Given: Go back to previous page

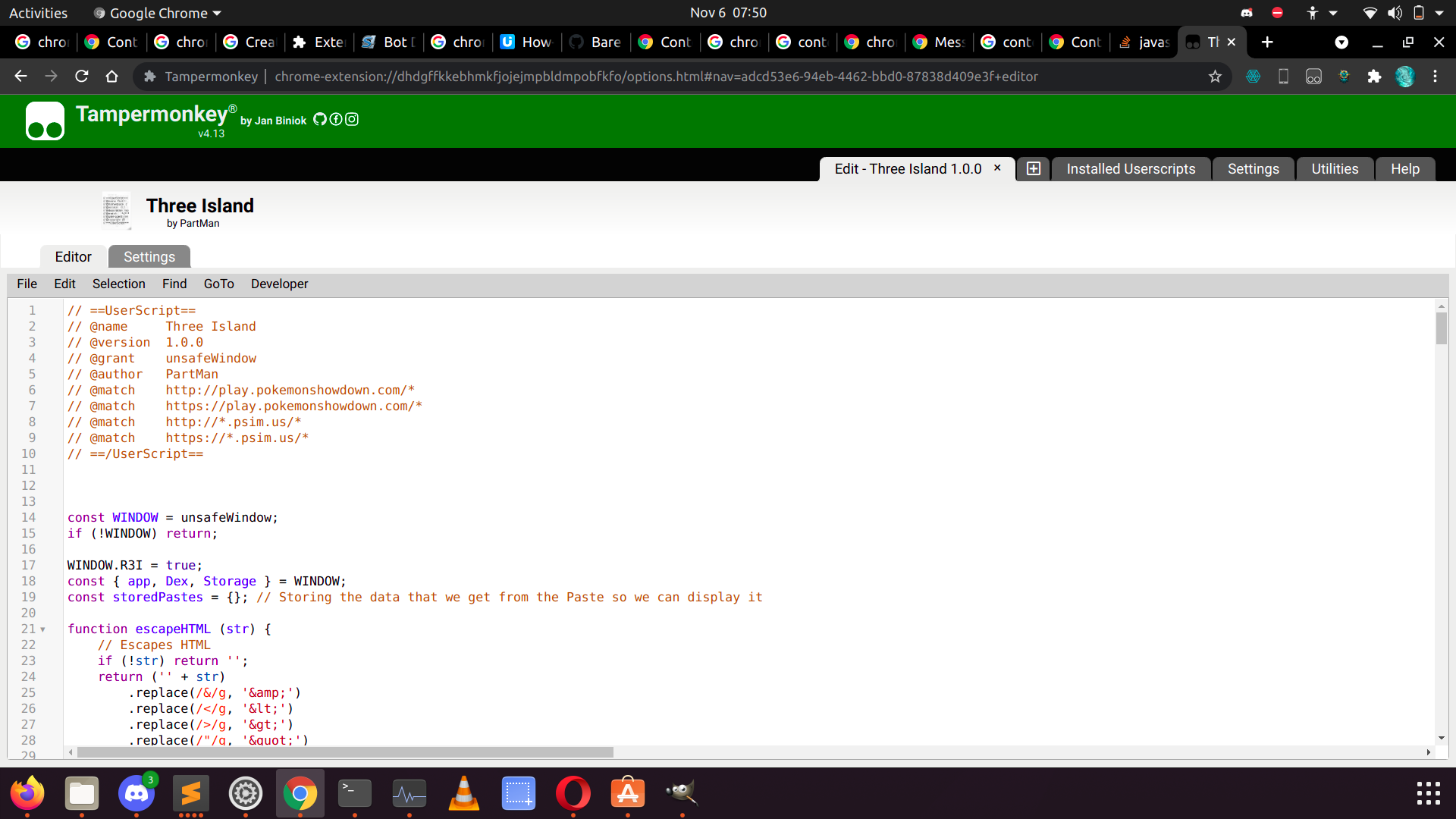Looking at the screenshot, I should (x=21, y=77).
